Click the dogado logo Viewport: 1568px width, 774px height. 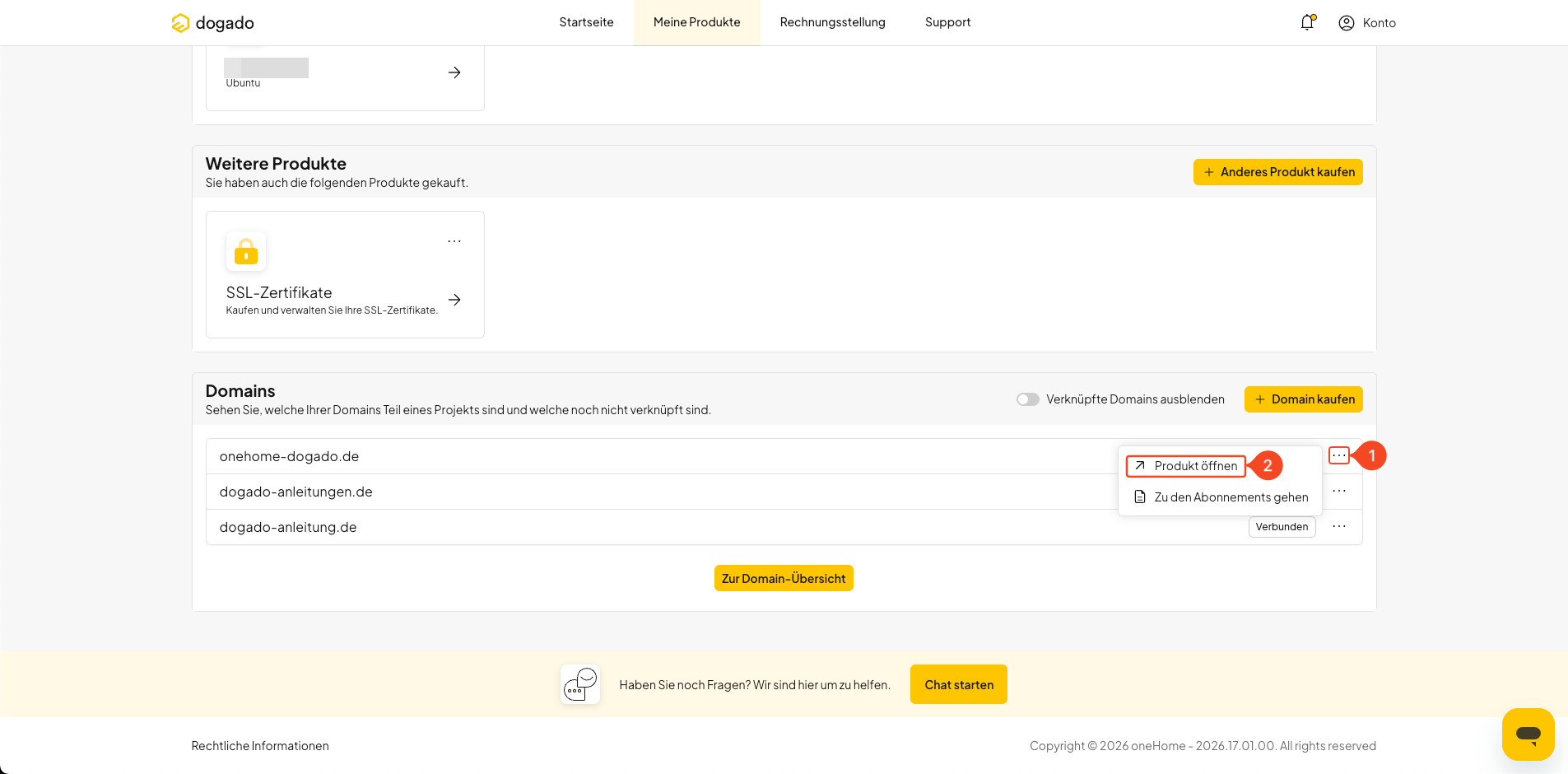212,23
